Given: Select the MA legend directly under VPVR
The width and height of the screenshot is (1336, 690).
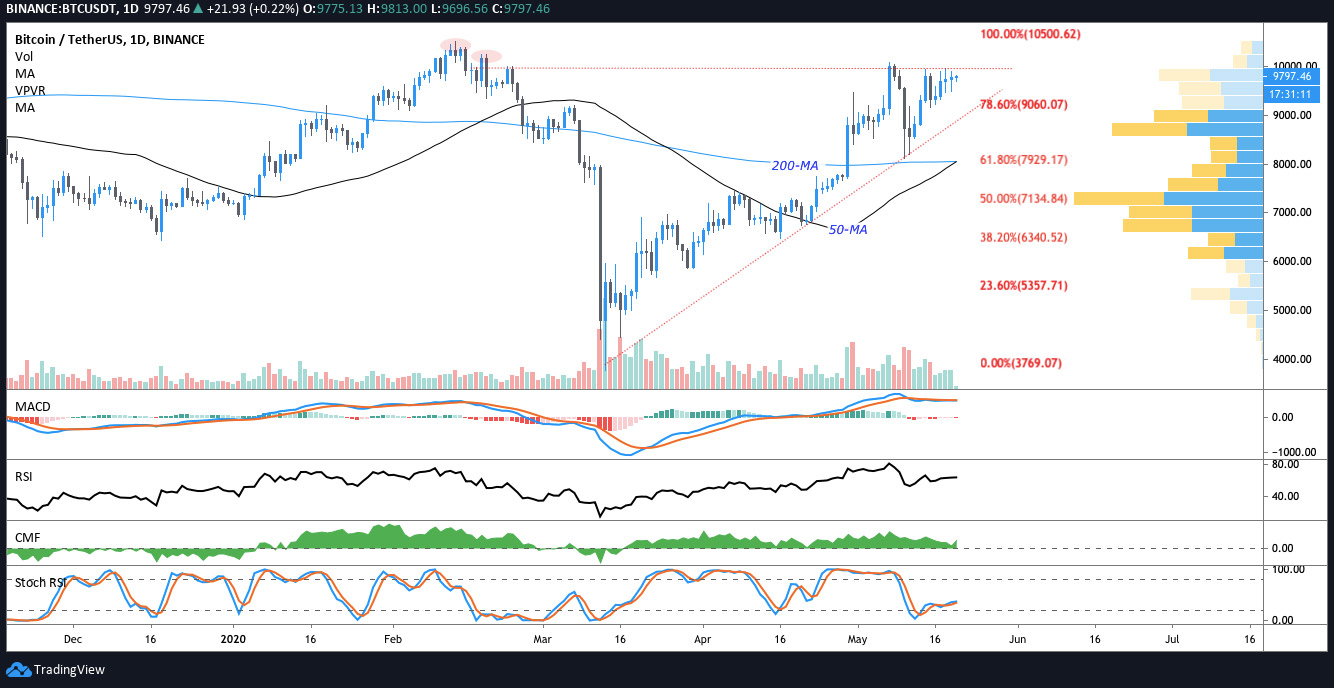Looking at the screenshot, I should tap(25, 107).
